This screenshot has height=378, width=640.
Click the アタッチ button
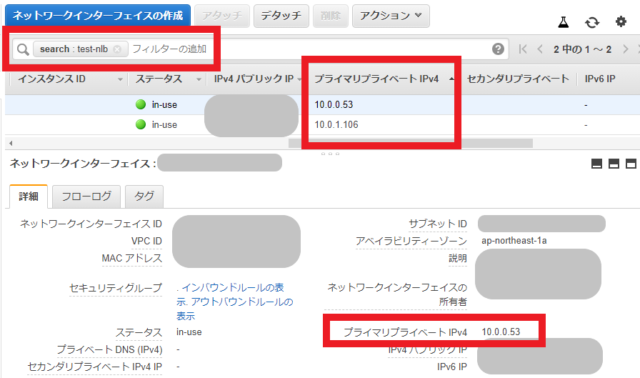222,16
